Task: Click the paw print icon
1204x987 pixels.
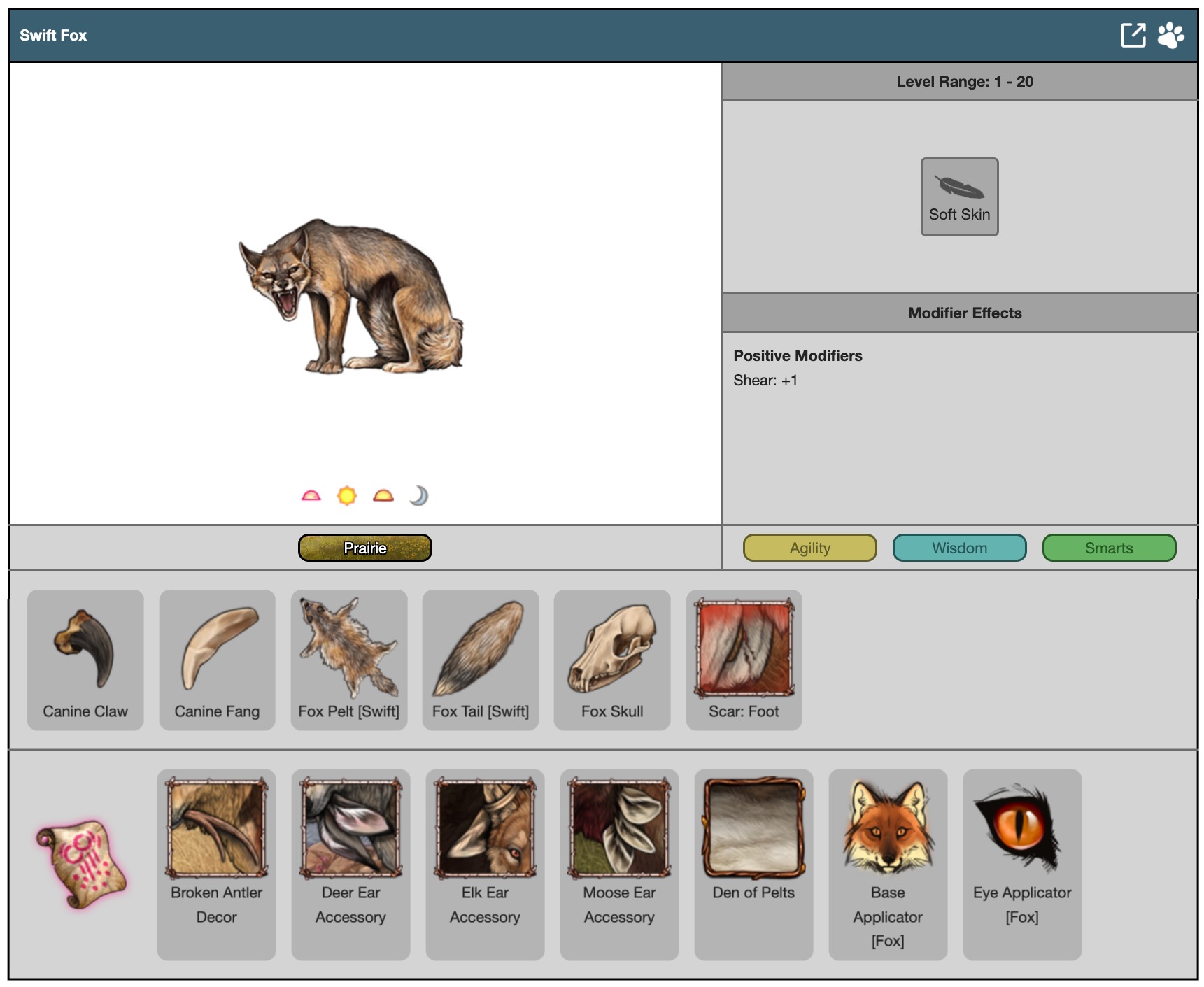Action: (x=1170, y=35)
